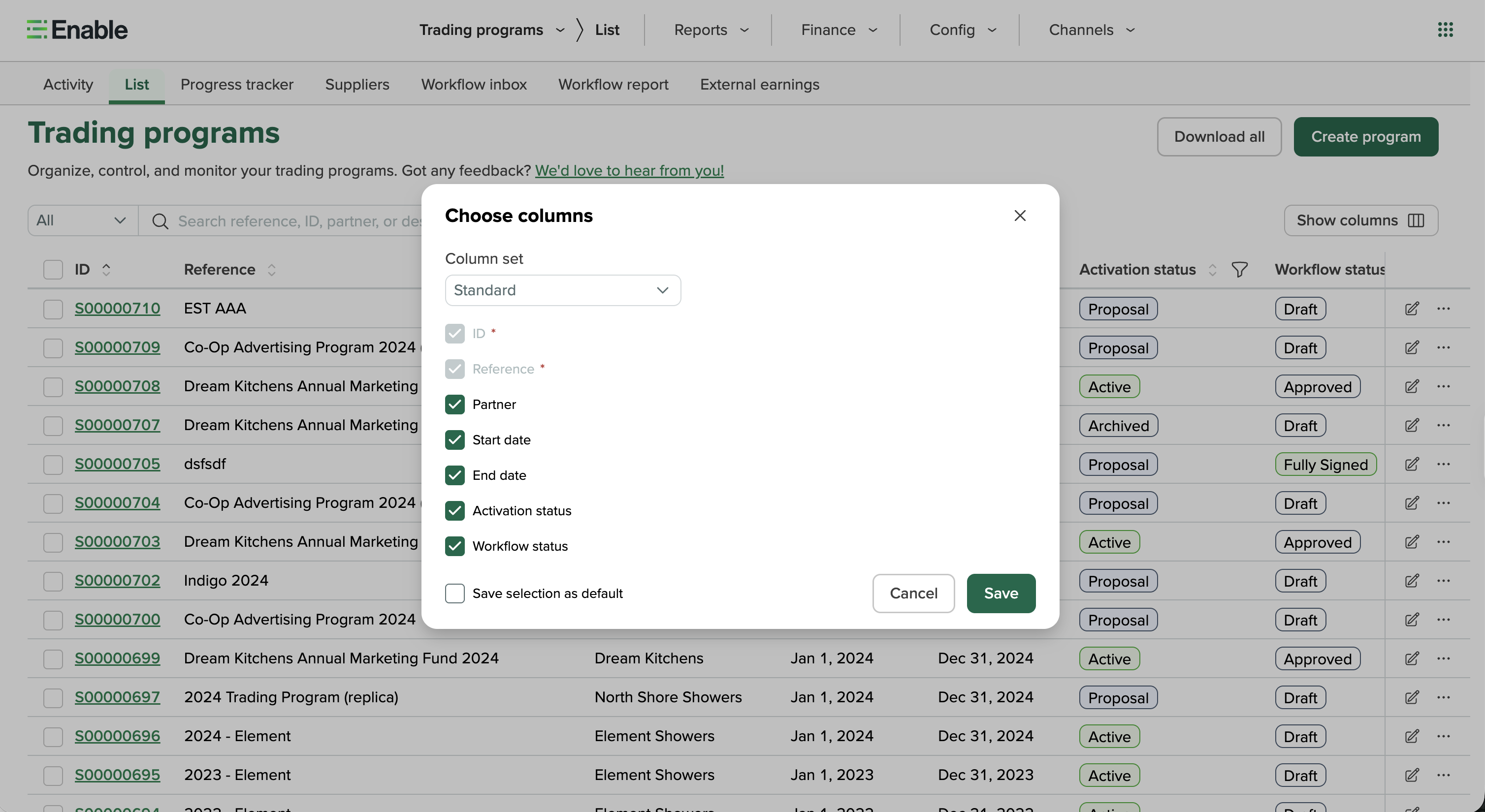Open the All filter dropdown
The height and width of the screenshot is (812, 1485).
tap(82, 221)
